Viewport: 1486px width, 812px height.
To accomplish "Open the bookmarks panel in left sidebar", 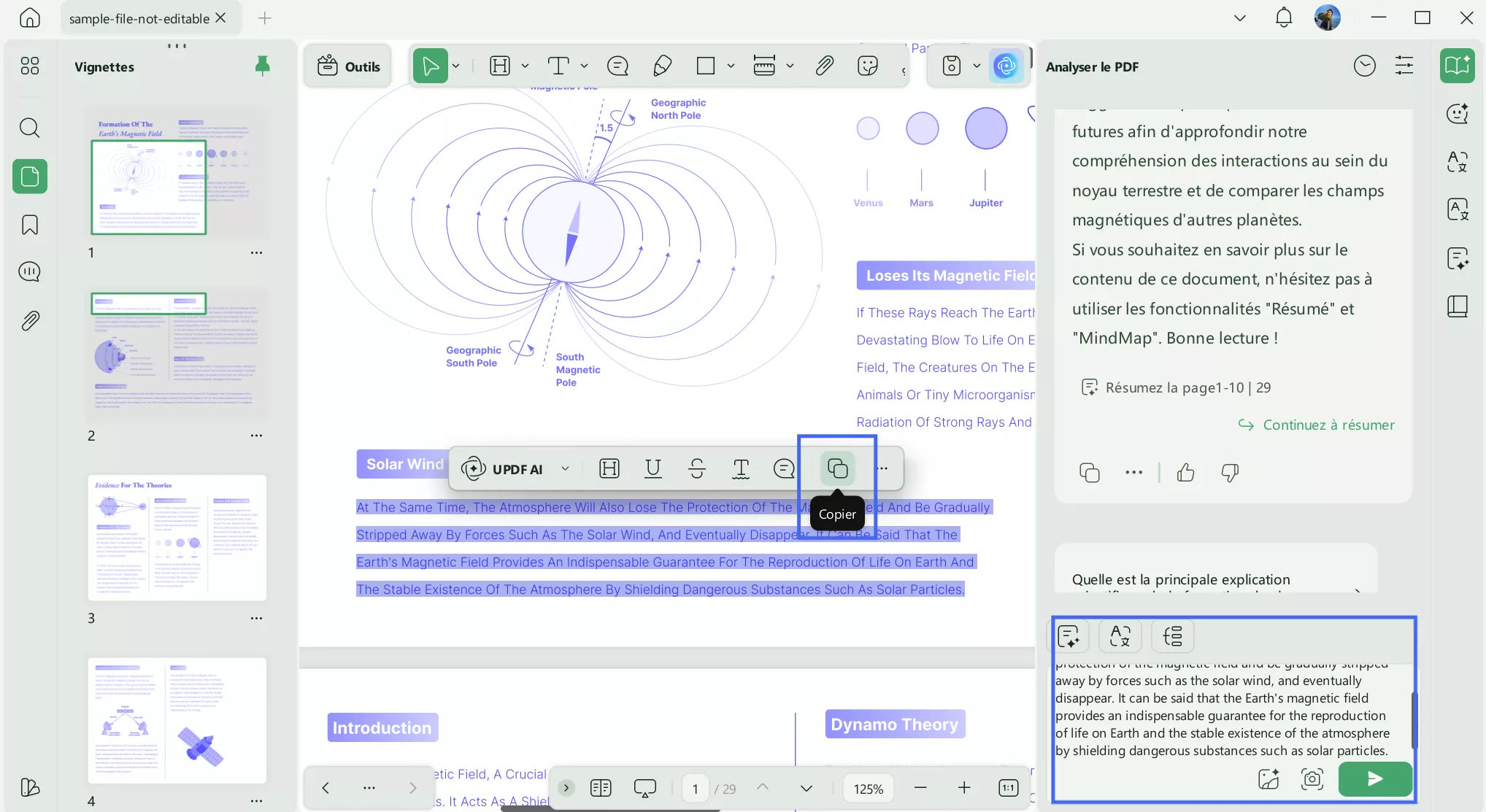I will [x=30, y=224].
